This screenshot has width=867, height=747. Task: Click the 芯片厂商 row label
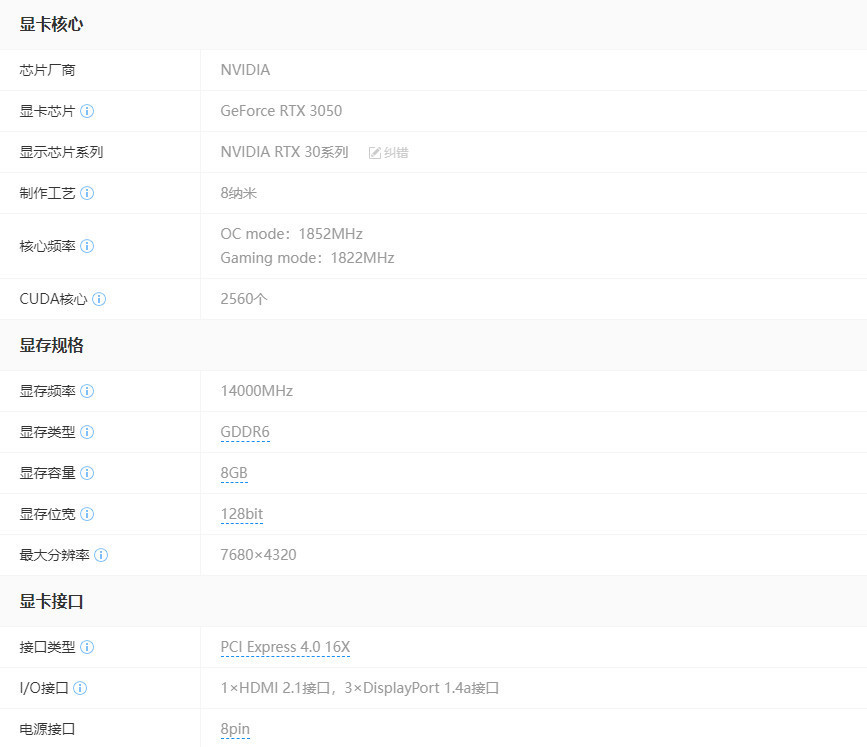click(x=47, y=70)
